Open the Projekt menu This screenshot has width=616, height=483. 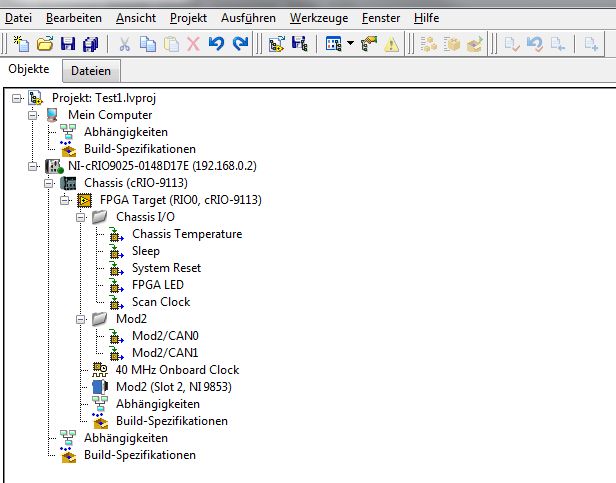[x=188, y=18]
